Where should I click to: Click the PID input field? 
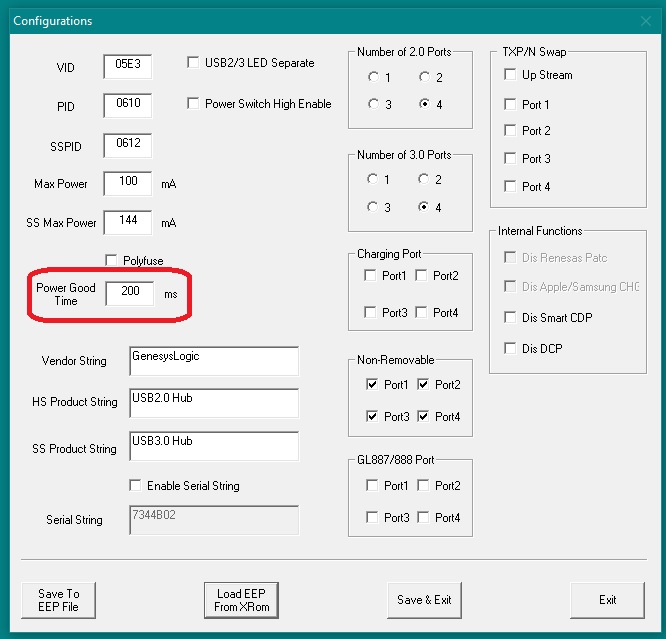pos(127,105)
